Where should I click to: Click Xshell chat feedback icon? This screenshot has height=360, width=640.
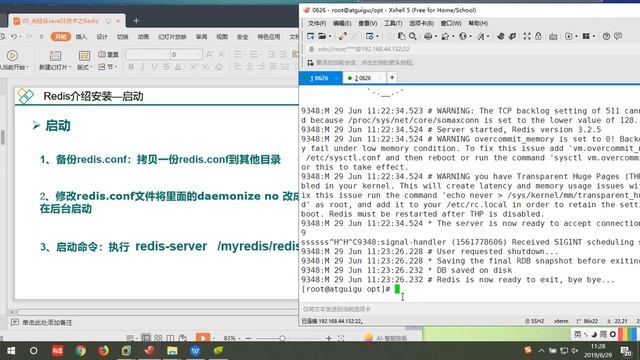point(618,36)
